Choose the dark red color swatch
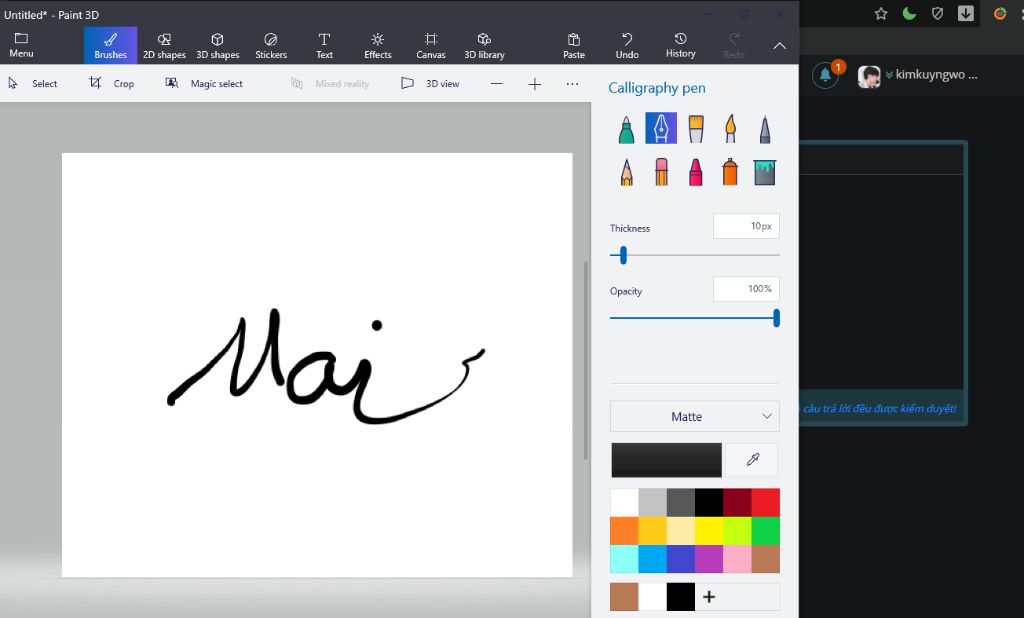This screenshot has height=618, width=1024. click(737, 502)
